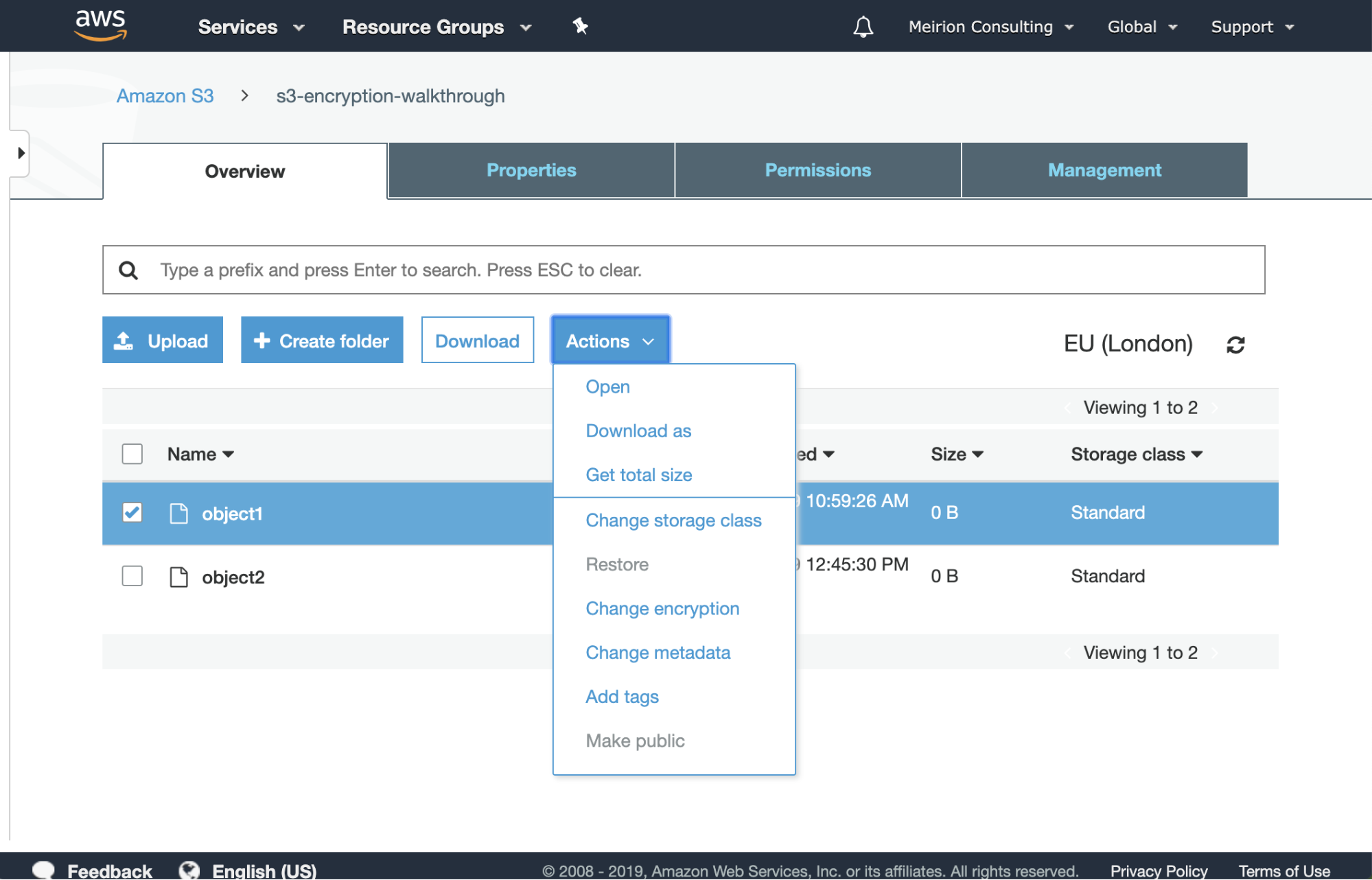This screenshot has height=880, width=1372.
Task: Click the Upload button
Action: click(x=163, y=340)
